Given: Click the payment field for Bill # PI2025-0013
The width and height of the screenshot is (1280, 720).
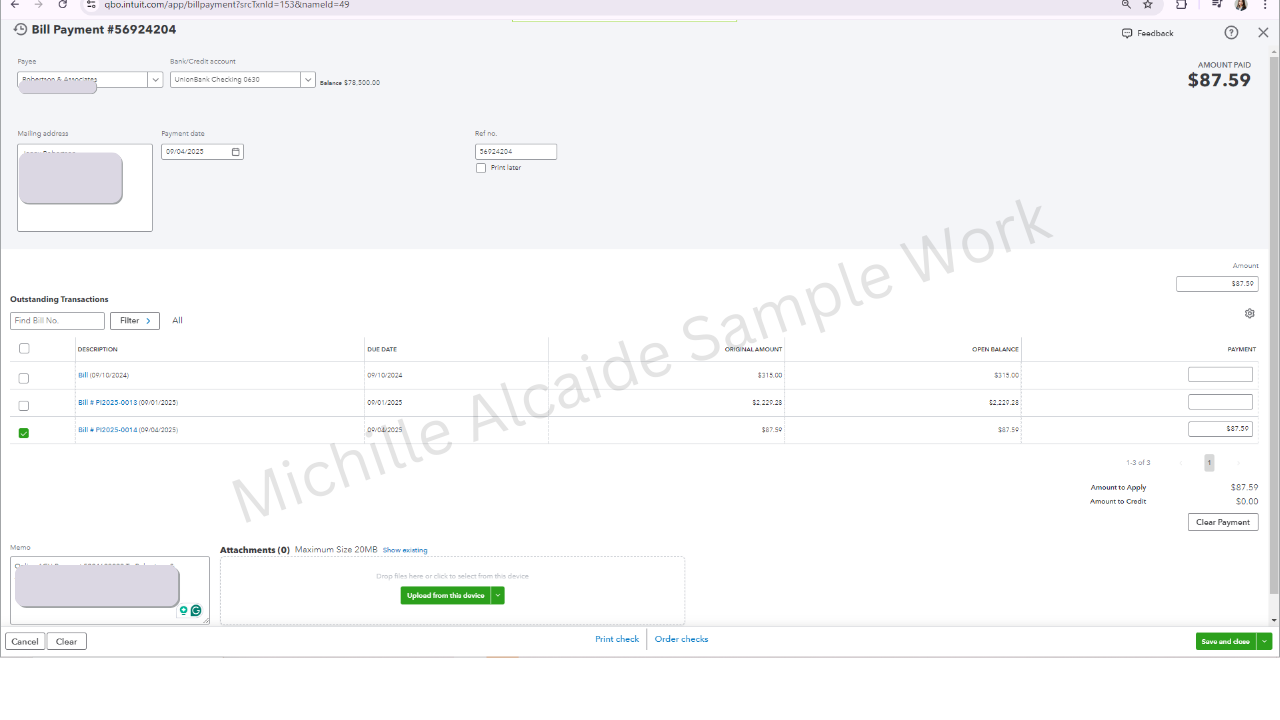Looking at the screenshot, I should point(1220,402).
